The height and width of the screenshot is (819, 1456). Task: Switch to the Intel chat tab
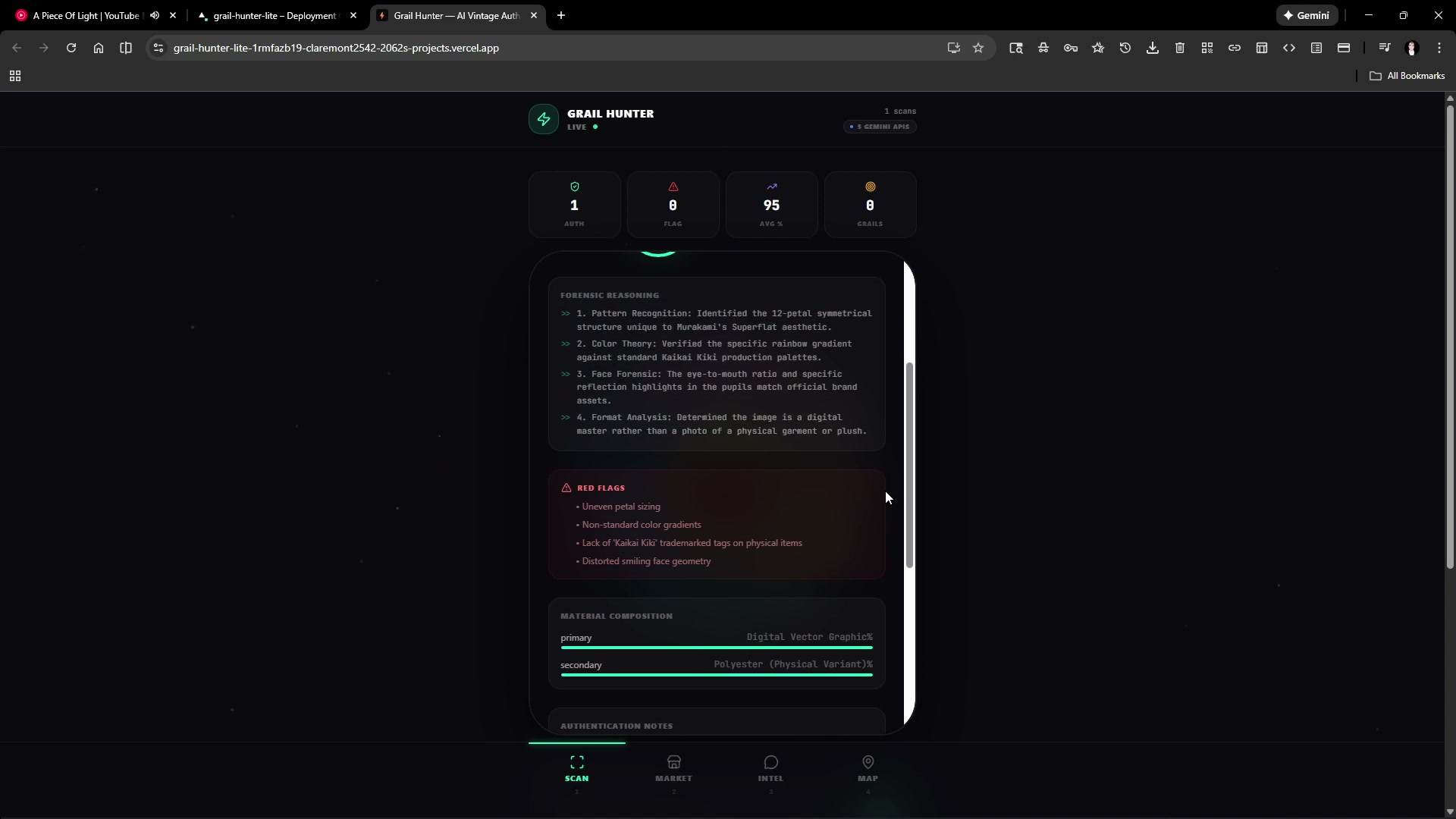coord(770,768)
